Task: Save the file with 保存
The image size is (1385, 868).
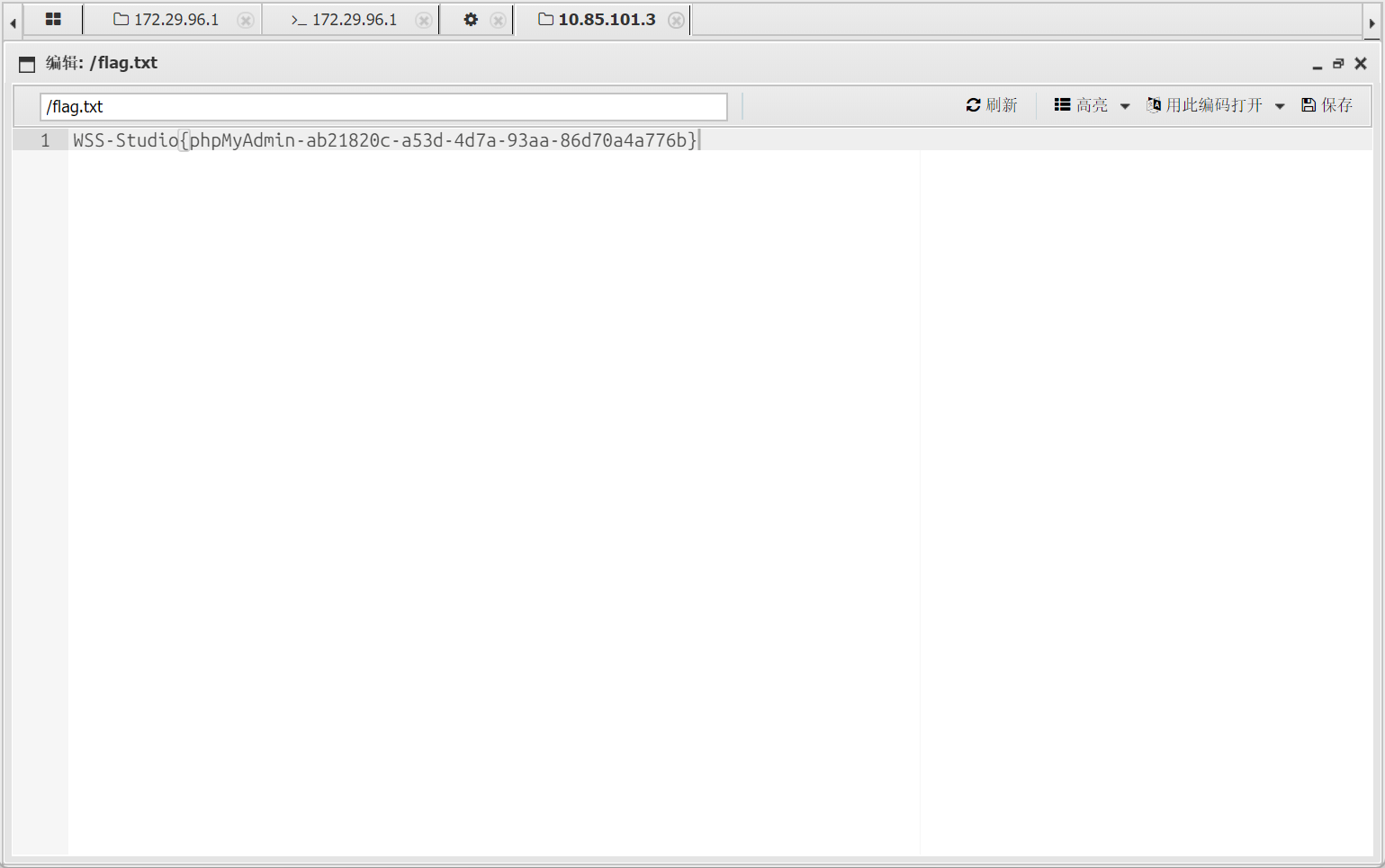Action: 1327,105
